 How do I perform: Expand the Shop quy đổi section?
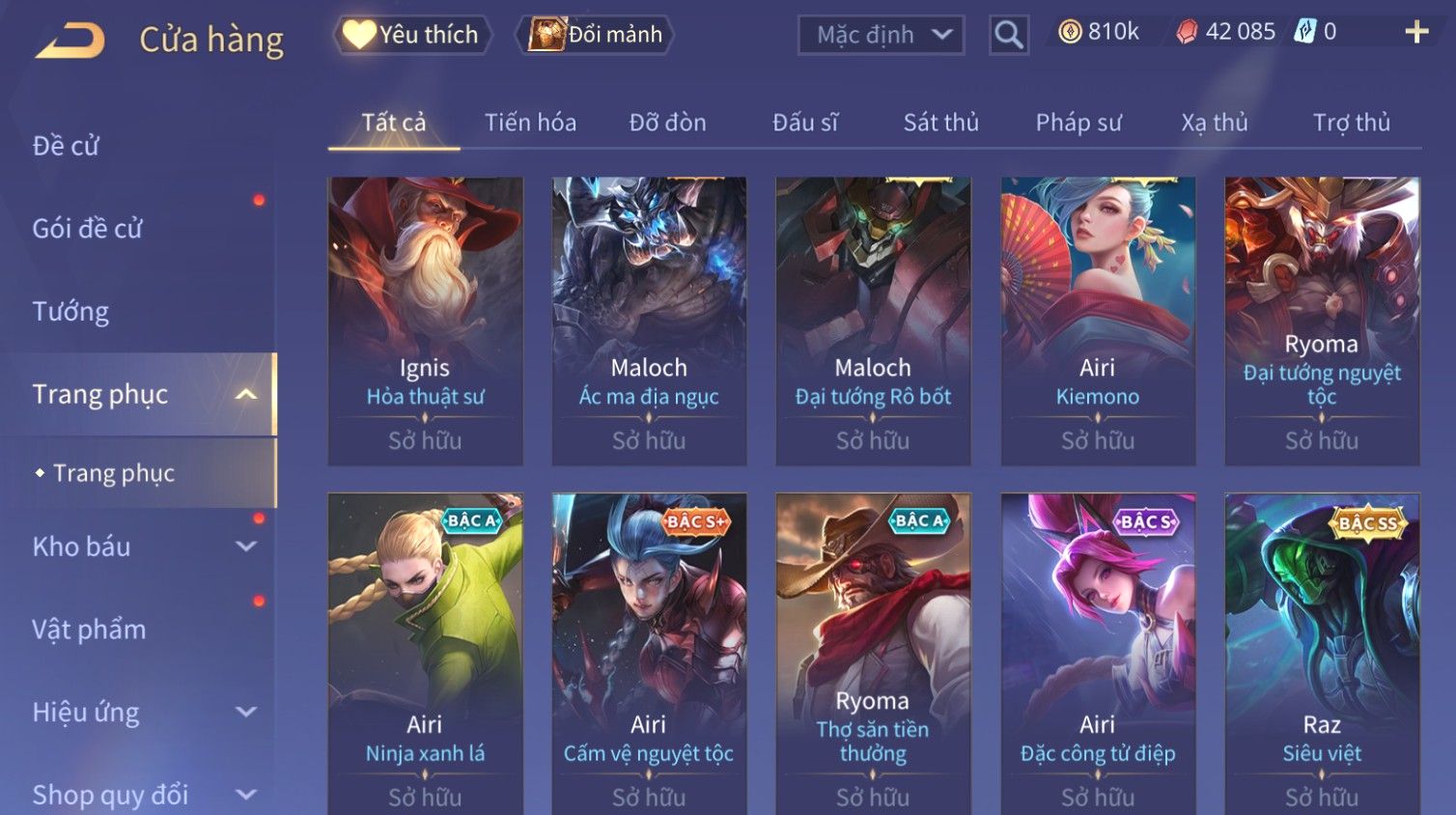pos(246,795)
